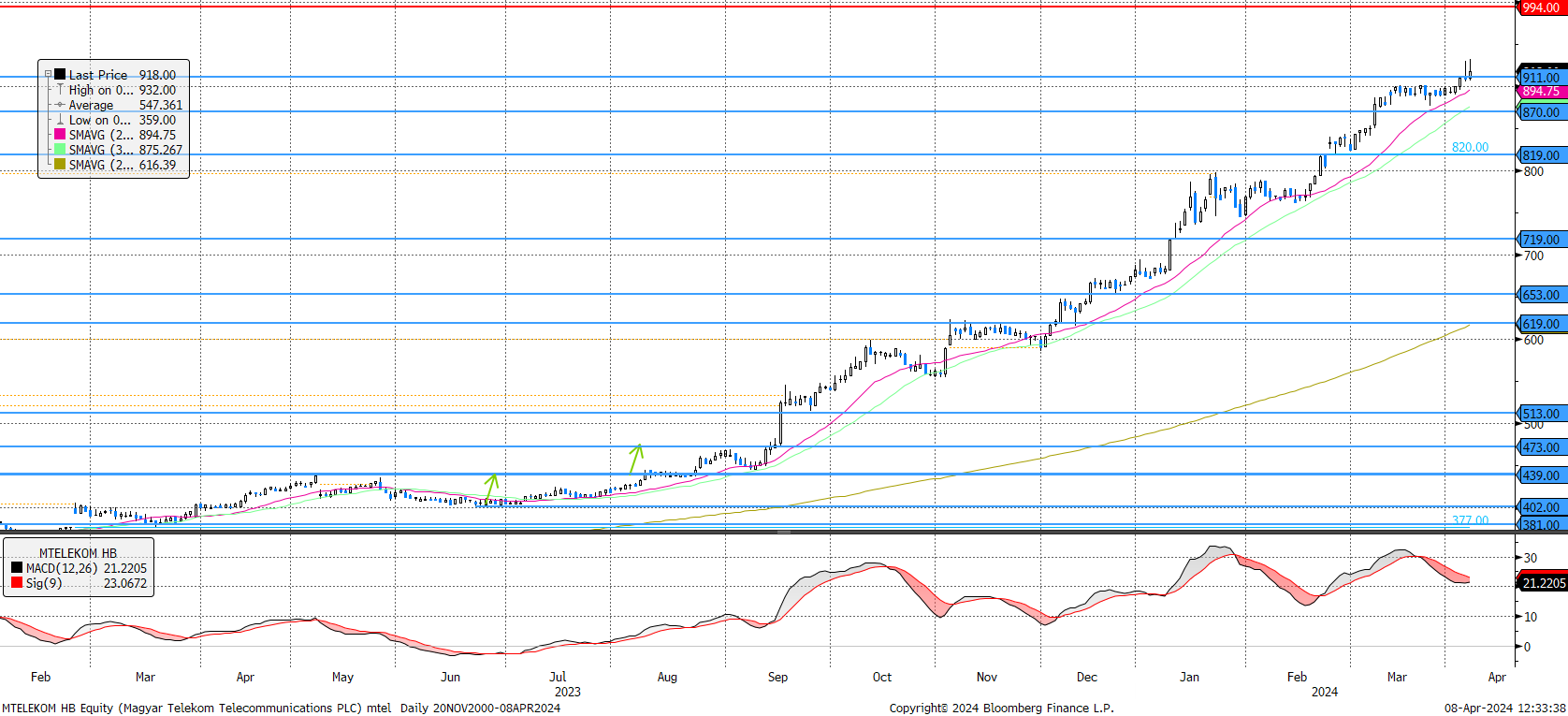The width and height of the screenshot is (1568, 716).
Task: Click the 439.00 price level tag
Action: pos(1541,475)
